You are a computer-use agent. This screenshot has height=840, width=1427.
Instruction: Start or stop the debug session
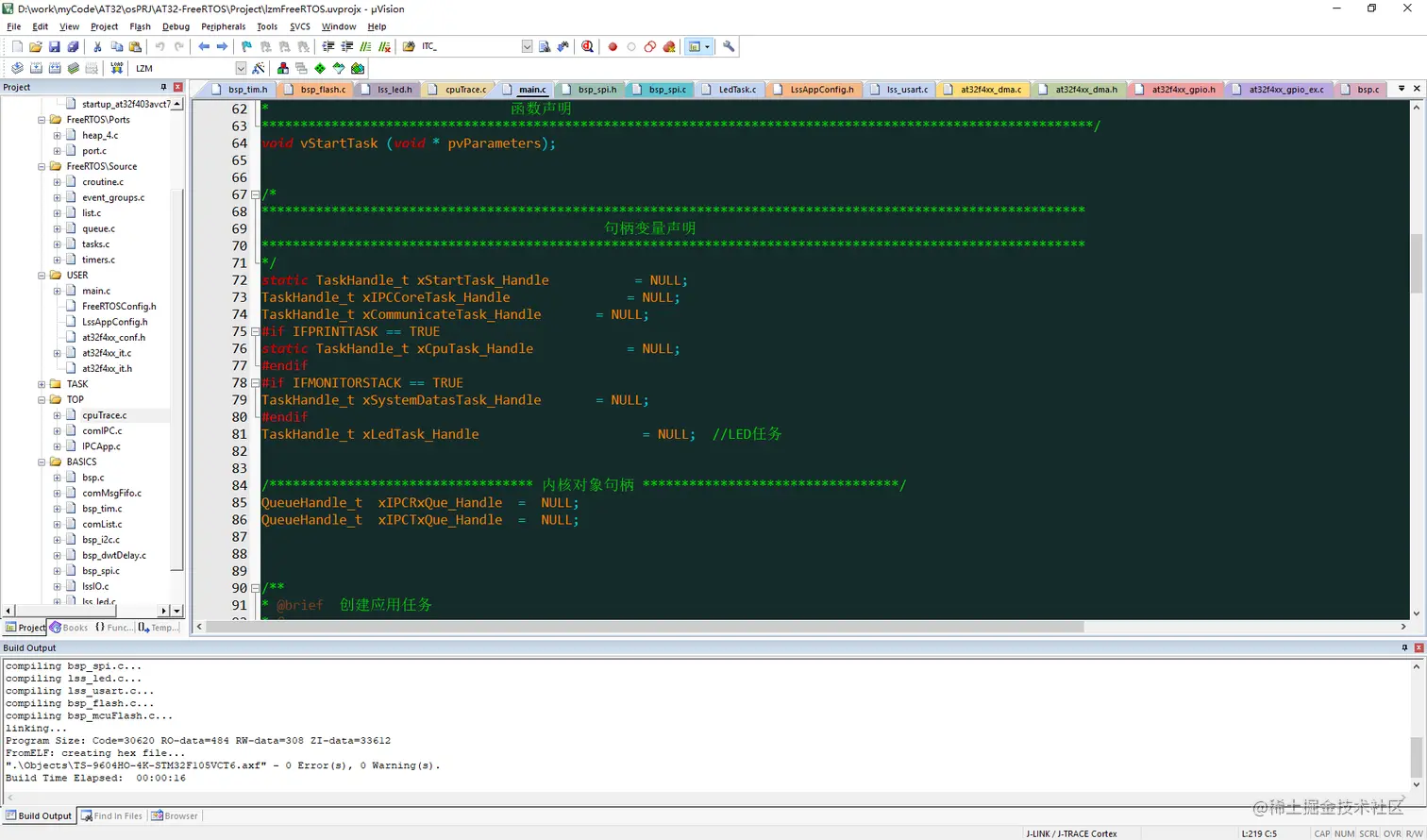click(x=587, y=46)
